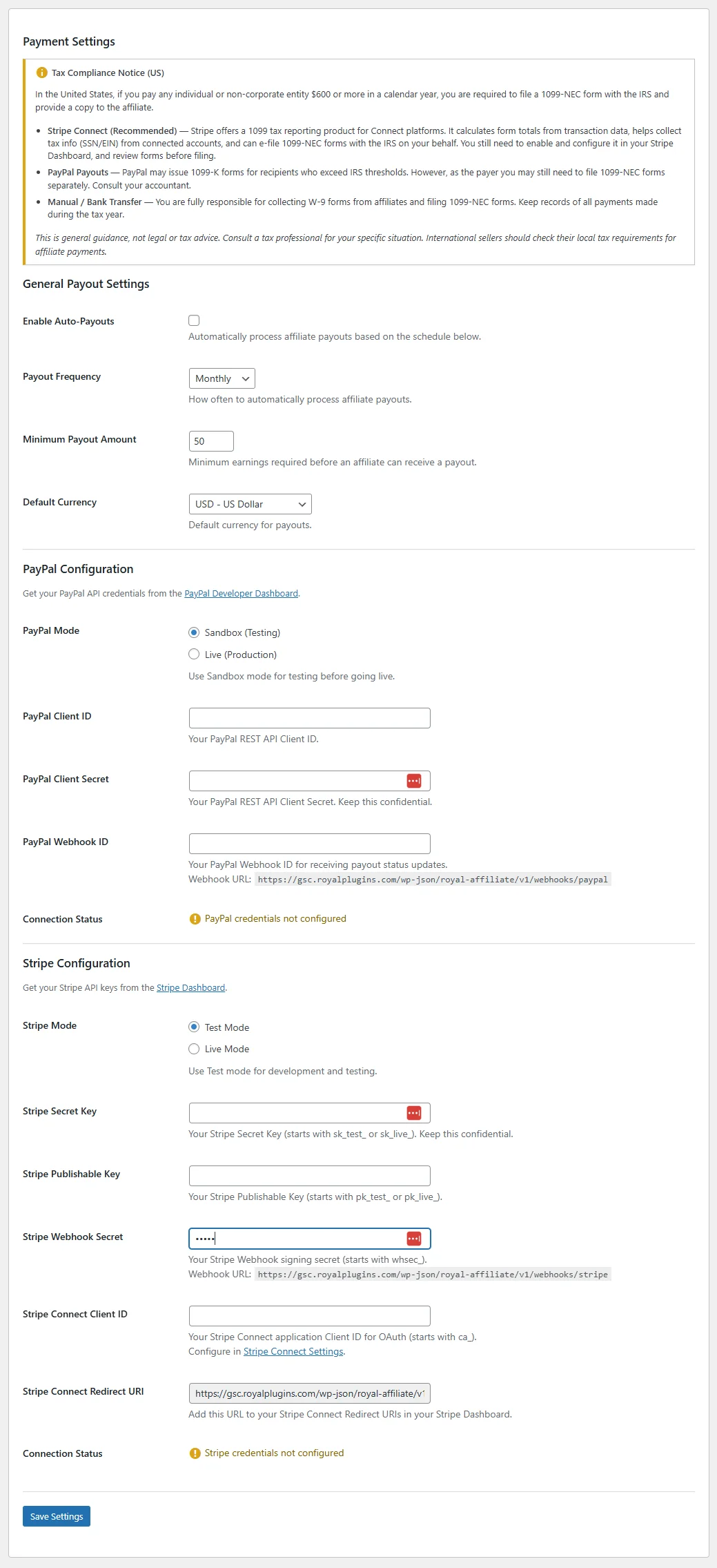The height and width of the screenshot is (1568, 717).
Task: Open the Payout Frequency dropdown
Action: pyautogui.click(x=221, y=378)
